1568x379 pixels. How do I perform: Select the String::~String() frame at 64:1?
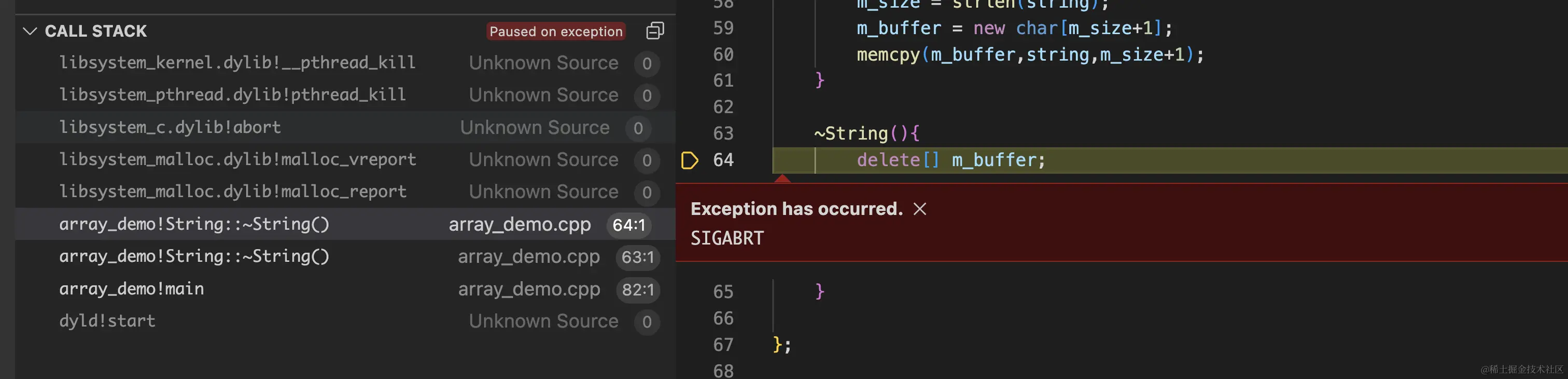tap(193, 224)
